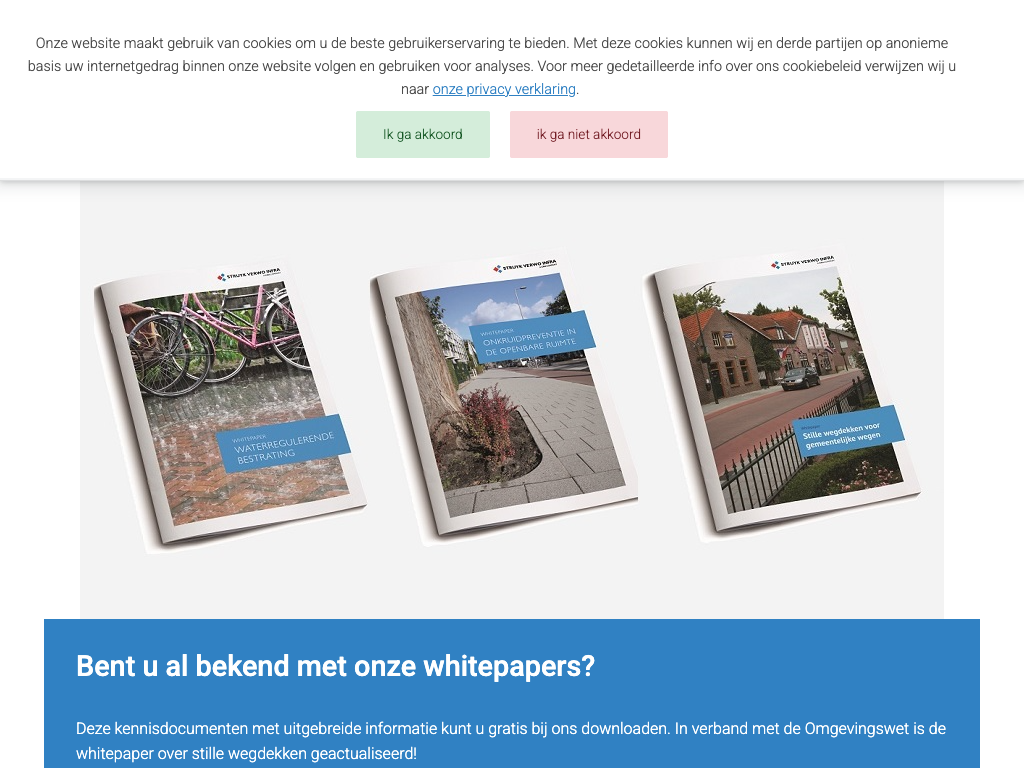Click the blue 'Stille wegdekken voor gemeentelijke wegen' label
This screenshot has height=768, width=1024.
point(847,430)
